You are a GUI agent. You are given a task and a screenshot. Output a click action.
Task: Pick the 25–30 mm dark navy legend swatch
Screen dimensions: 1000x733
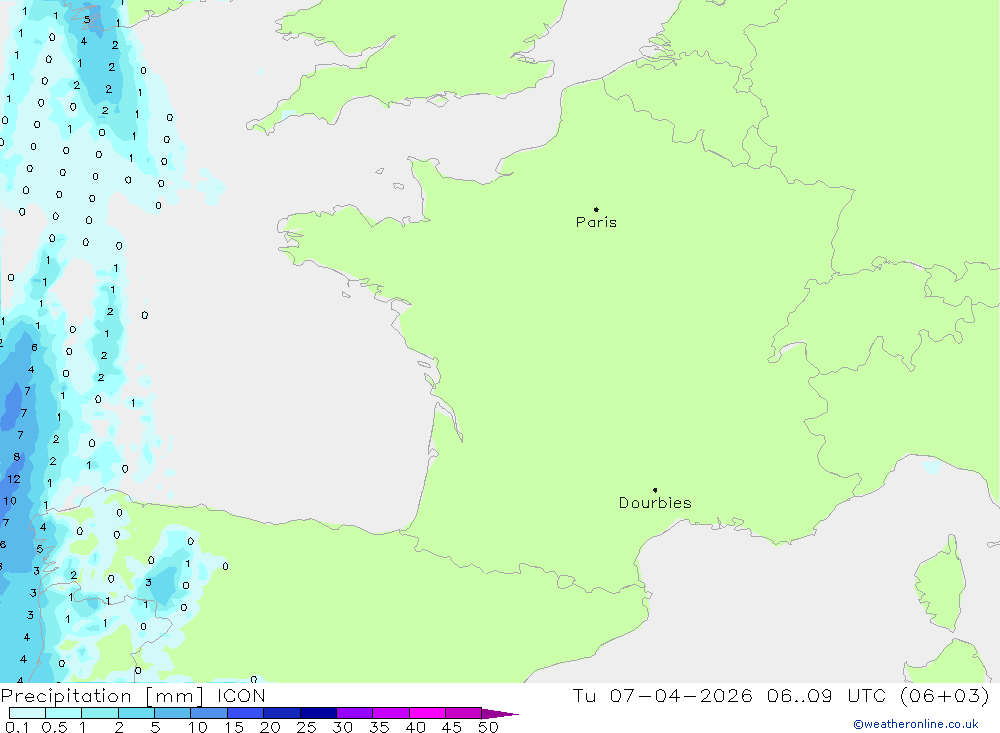tap(318, 713)
